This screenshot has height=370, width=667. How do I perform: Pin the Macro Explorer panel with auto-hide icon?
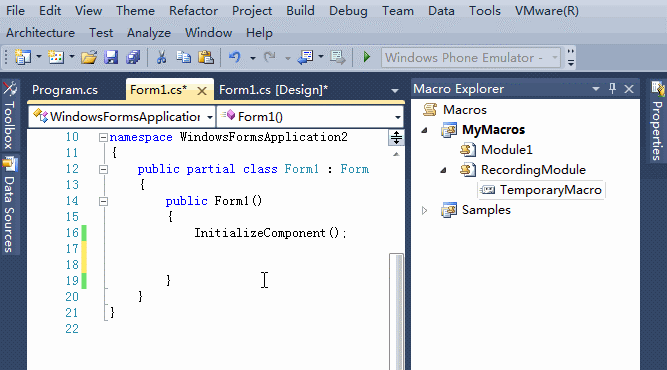point(612,88)
